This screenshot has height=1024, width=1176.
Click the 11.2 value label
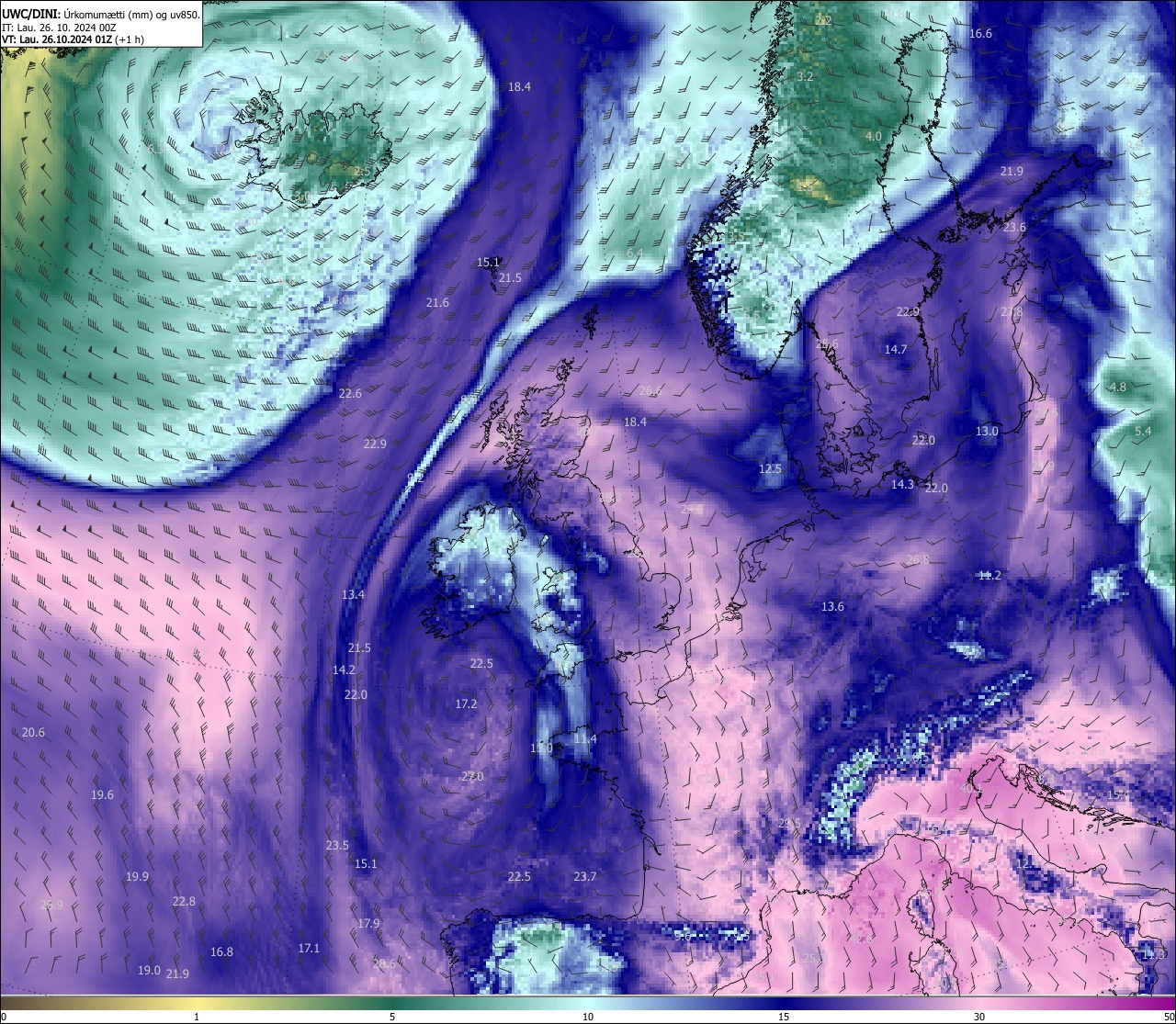pyautogui.click(x=989, y=576)
